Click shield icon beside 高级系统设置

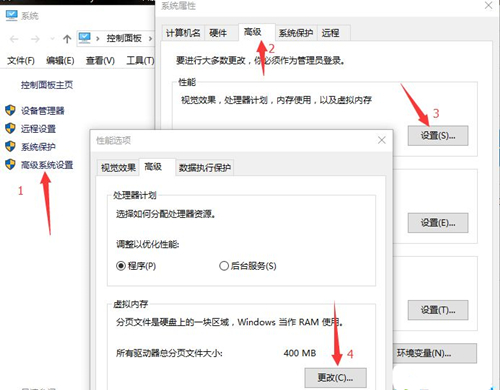tap(10, 164)
